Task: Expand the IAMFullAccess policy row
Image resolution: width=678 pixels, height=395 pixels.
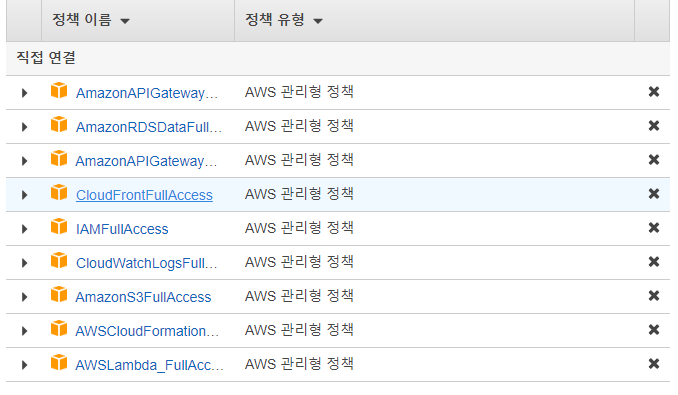Action: point(25,229)
